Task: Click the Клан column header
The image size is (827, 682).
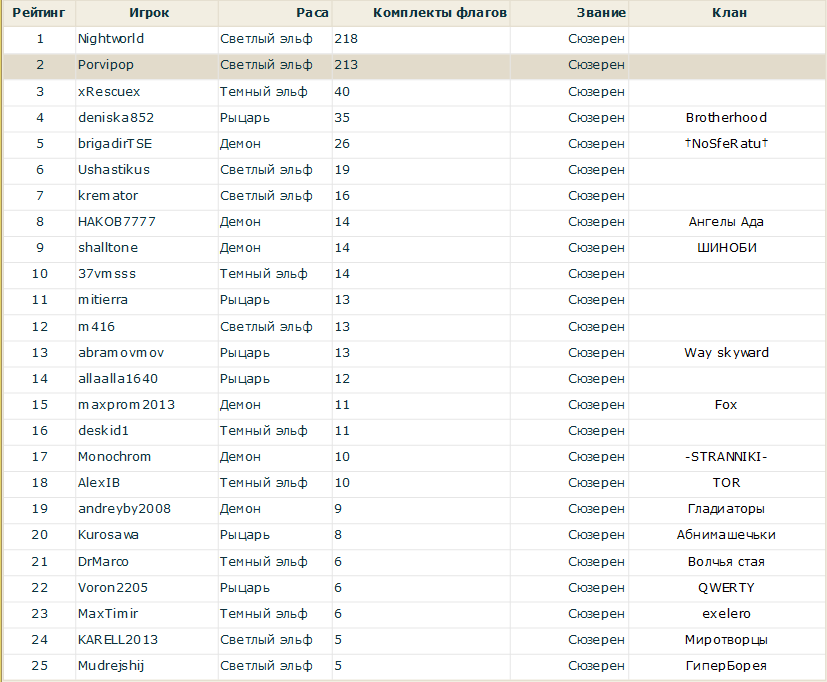Action: tap(728, 13)
